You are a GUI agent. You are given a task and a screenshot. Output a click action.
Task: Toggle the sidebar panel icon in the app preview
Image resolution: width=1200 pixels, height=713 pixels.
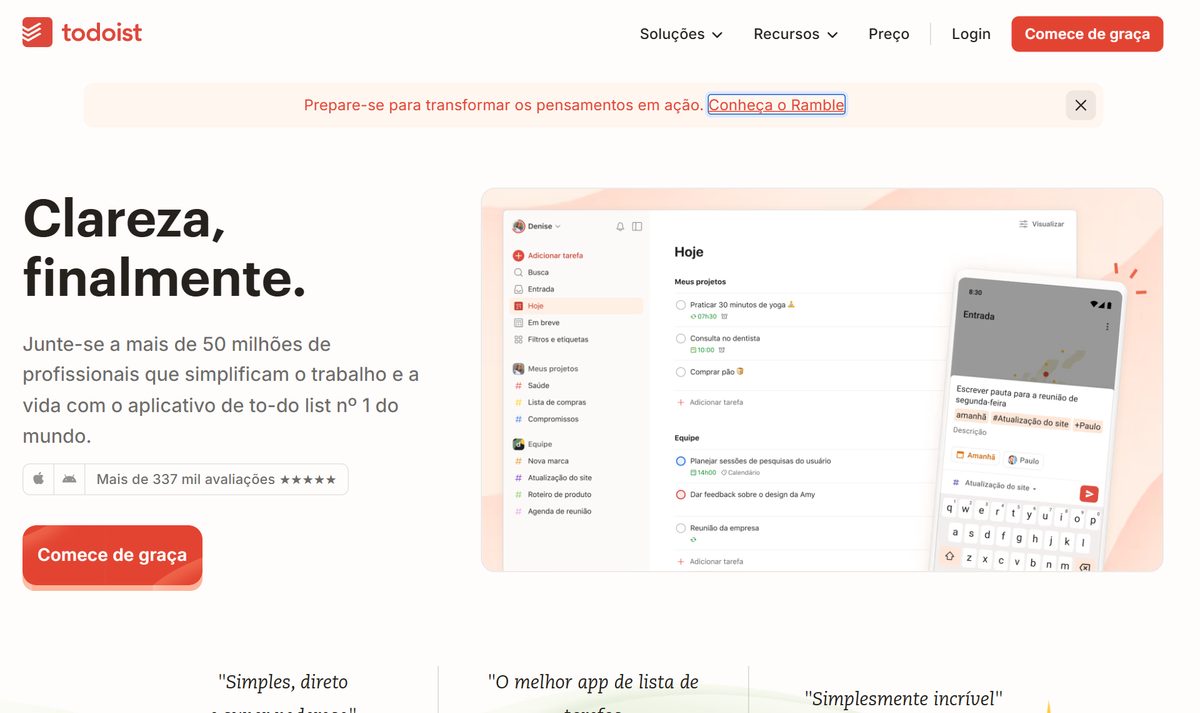click(x=637, y=227)
